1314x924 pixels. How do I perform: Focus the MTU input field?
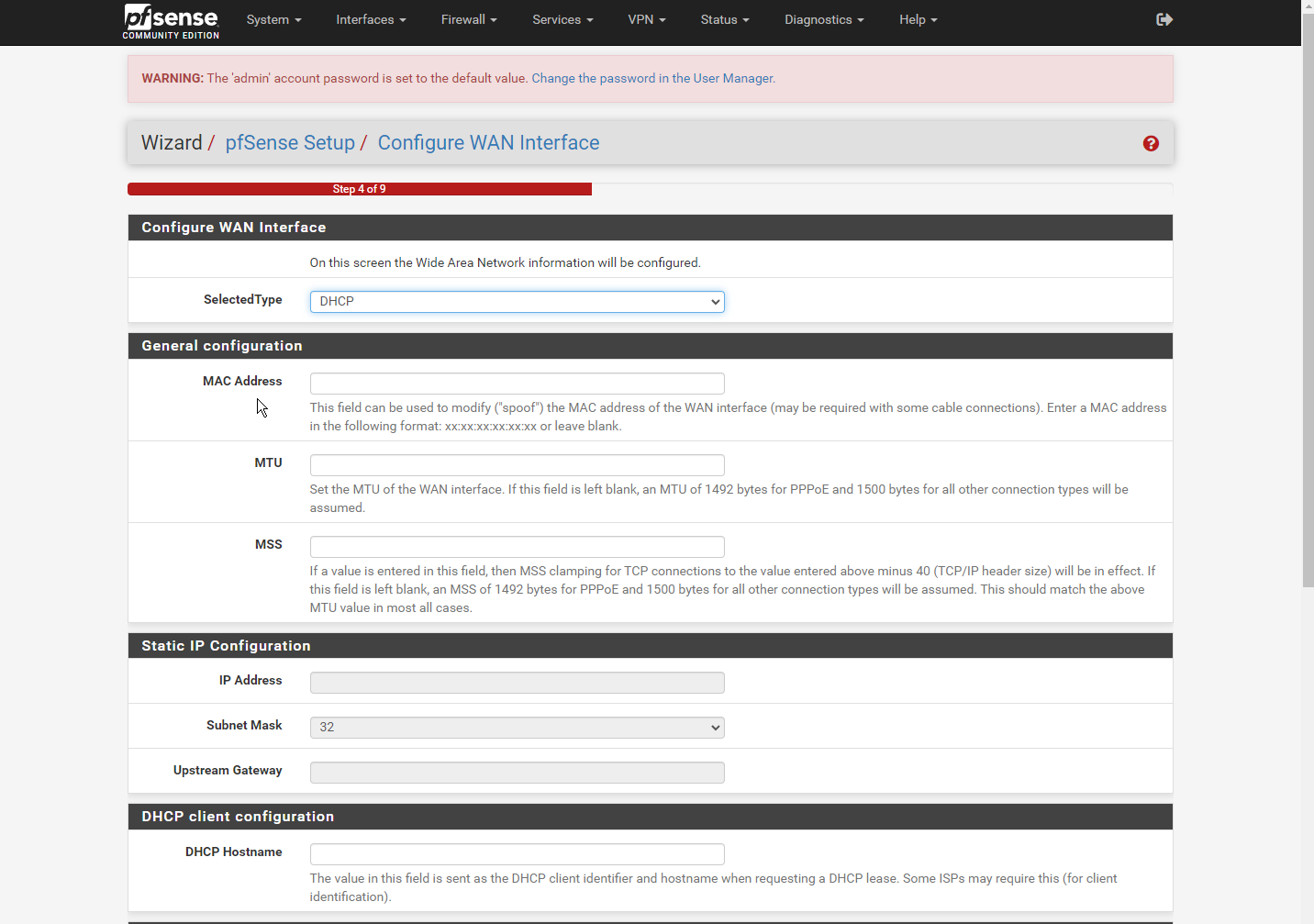(518, 464)
